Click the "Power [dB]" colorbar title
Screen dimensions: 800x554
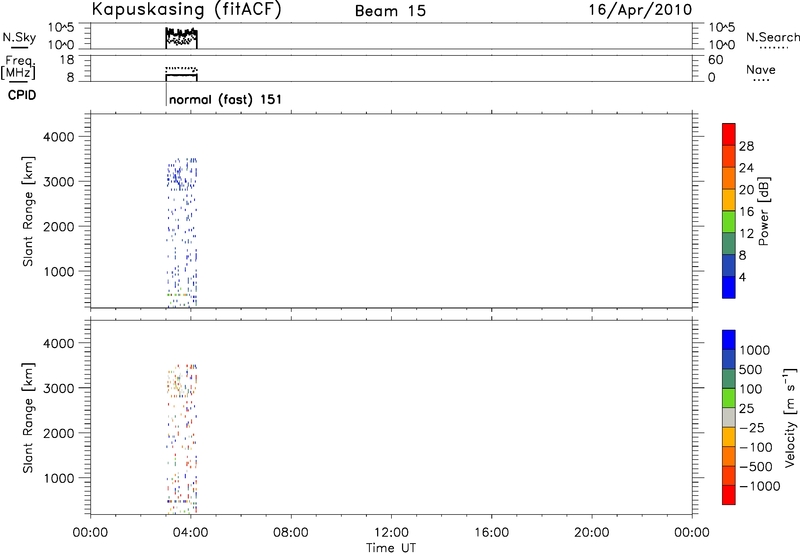point(764,212)
